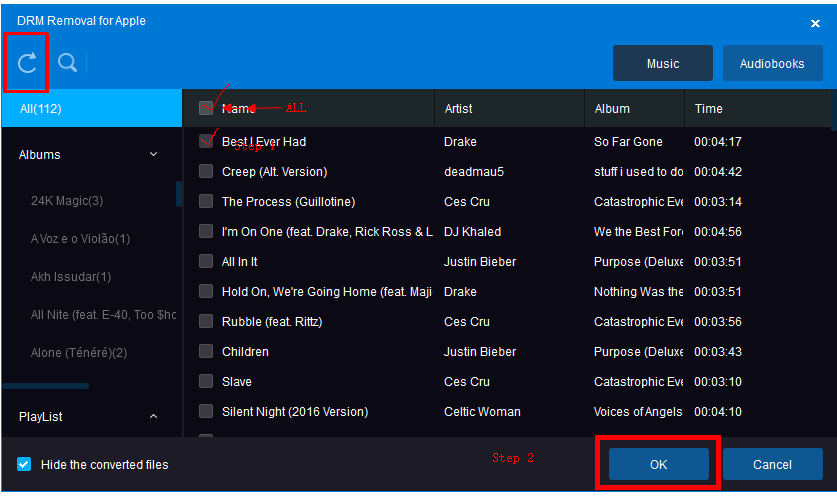
Task: Tick the select-all checkbox beside Name
Action: (x=206, y=108)
